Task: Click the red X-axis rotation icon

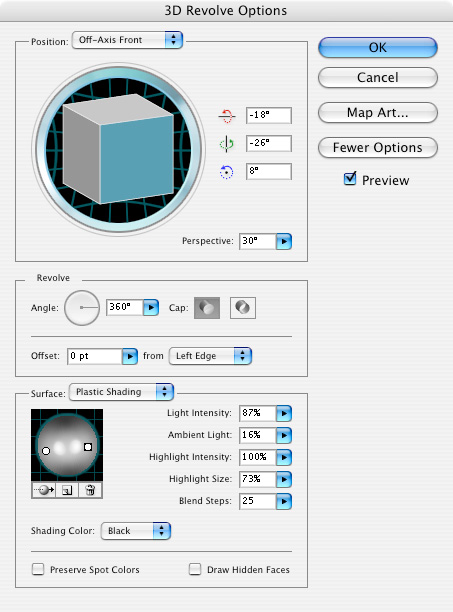Action: [226, 116]
